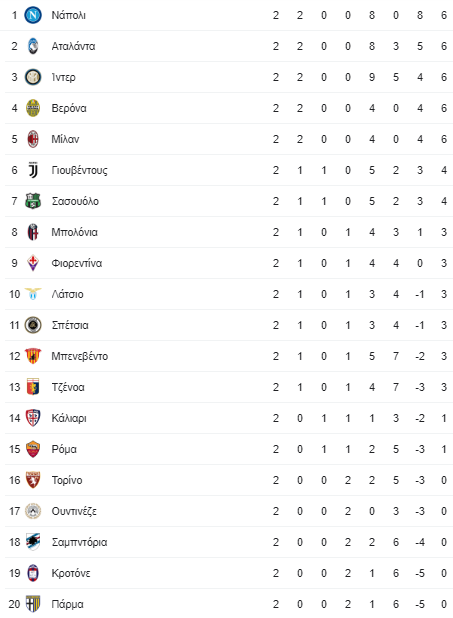Viewport: 453px width, 618px height.
Task: Click the Juventus J logo
Action: coord(33,170)
